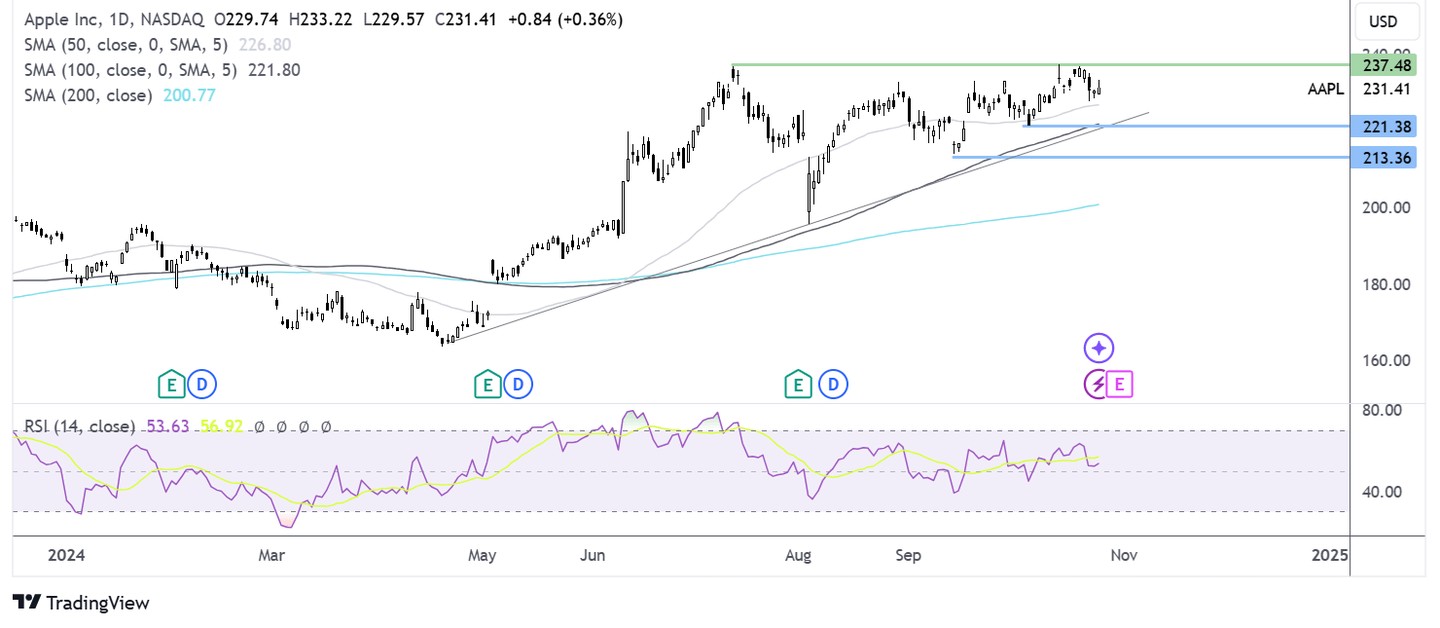This screenshot has width=1440, height=628.
Task: Show the dividend D marker right of August's earnings marker
Action: click(834, 383)
